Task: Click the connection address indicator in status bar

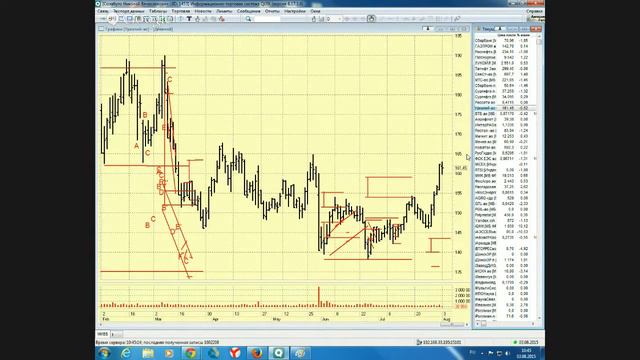Action: [x=439, y=342]
